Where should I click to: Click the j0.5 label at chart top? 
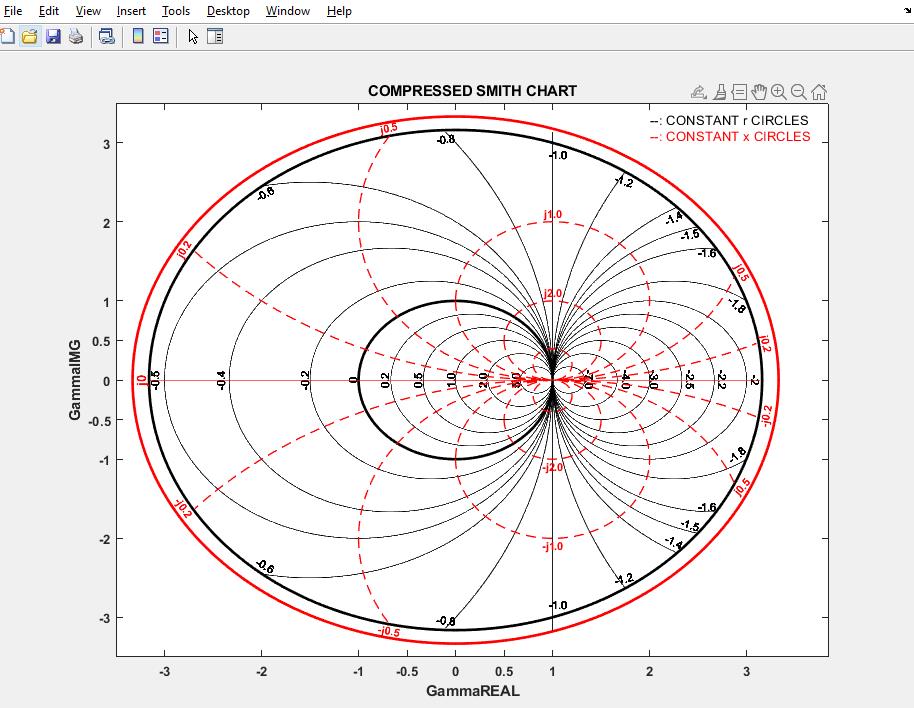click(x=388, y=128)
